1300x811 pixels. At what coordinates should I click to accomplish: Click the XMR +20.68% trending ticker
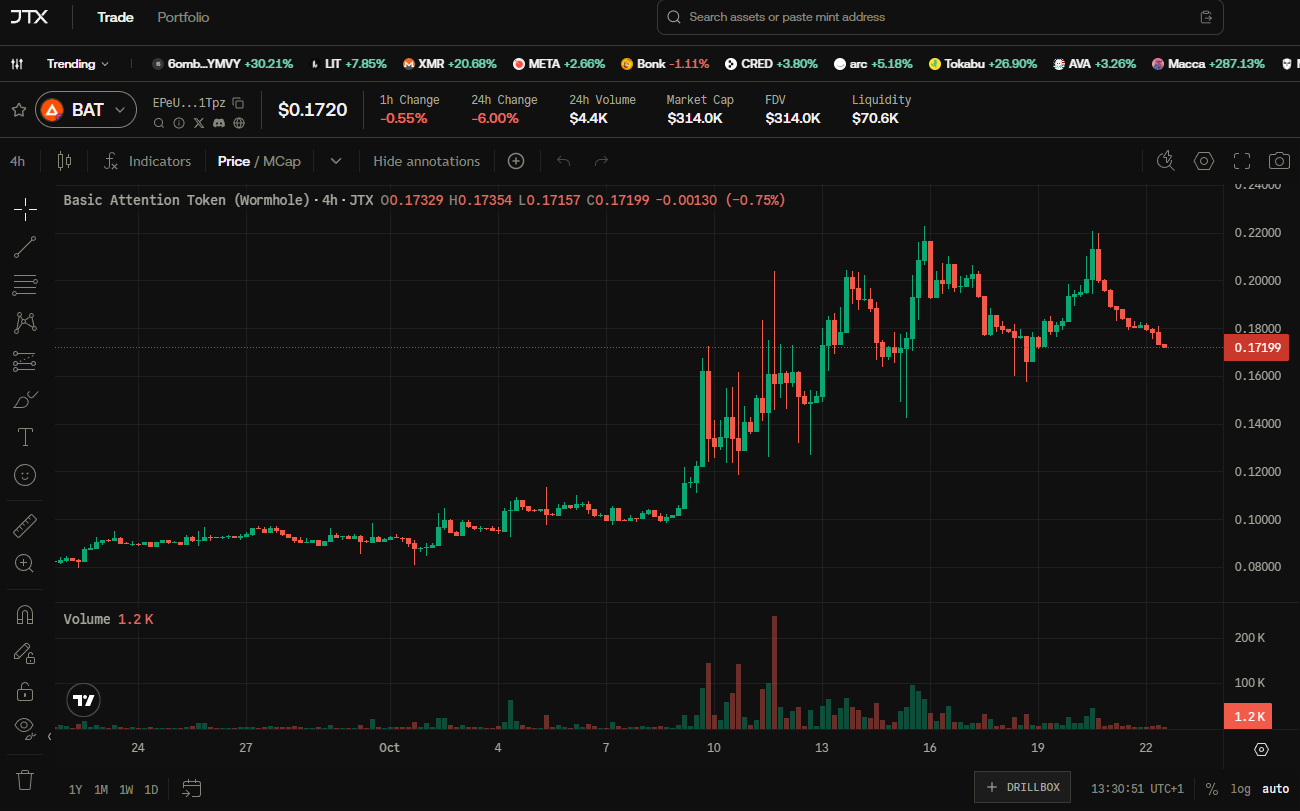click(449, 64)
